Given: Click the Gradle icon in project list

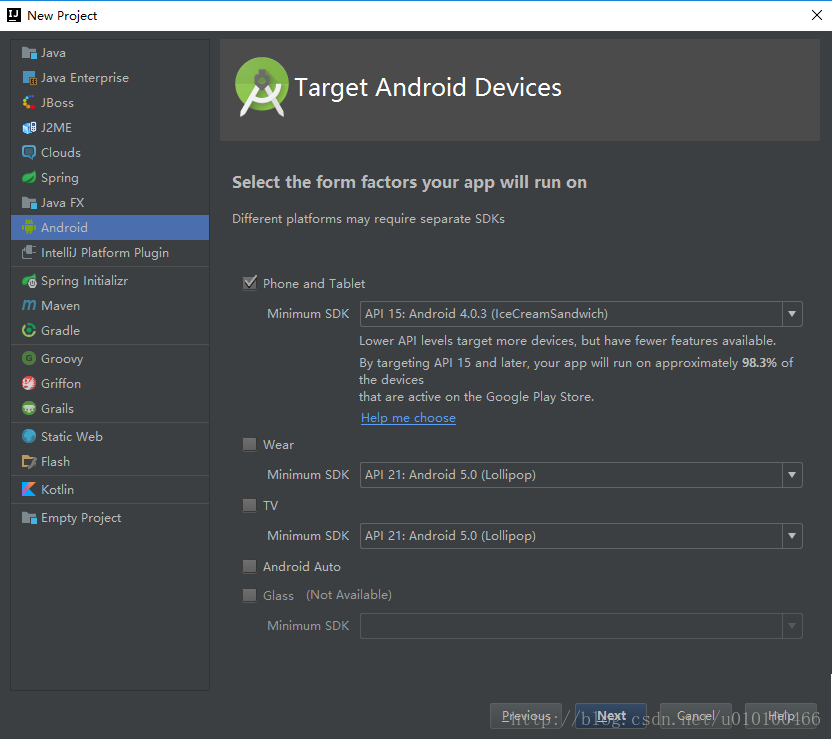Looking at the screenshot, I should pyautogui.click(x=29, y=331).
